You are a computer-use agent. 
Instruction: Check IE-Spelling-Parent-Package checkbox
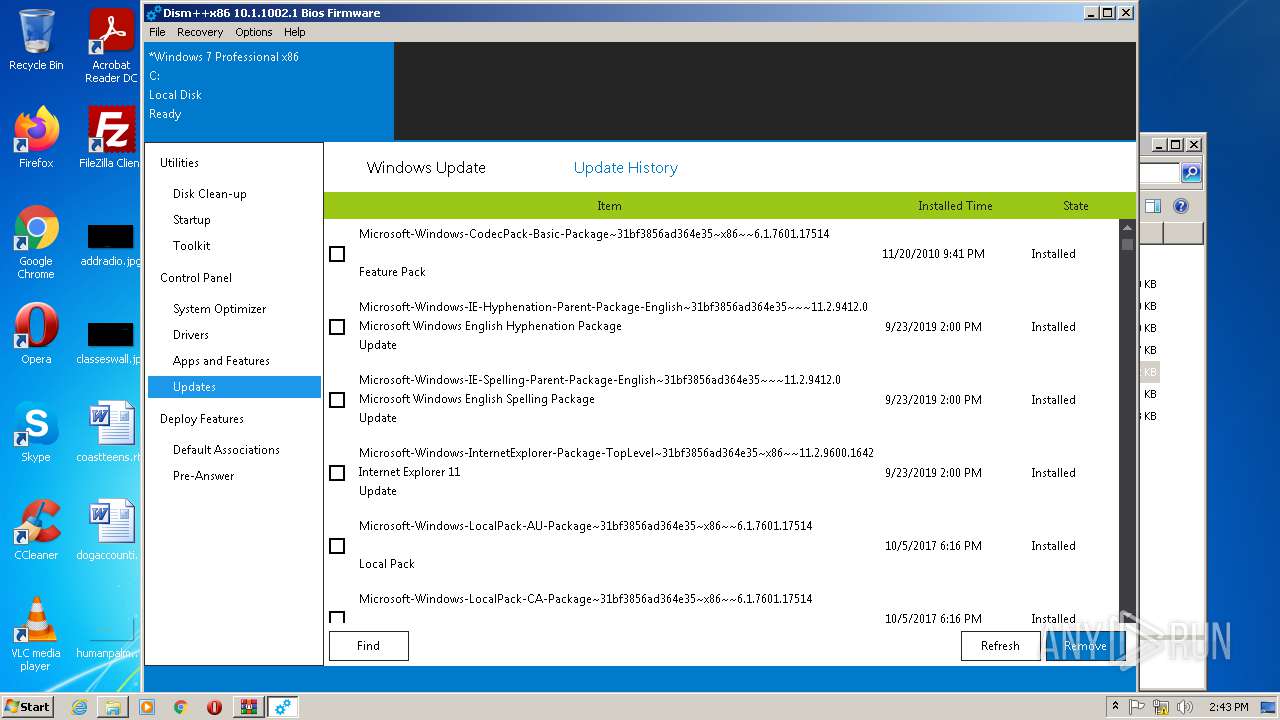point(337,400)
